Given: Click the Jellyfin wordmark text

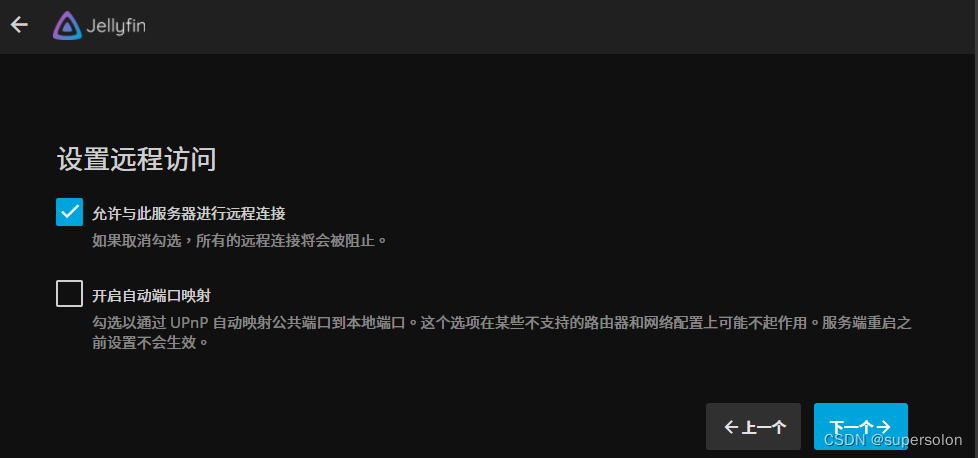Looking at the screenshot, I should (x=115, y=27).
